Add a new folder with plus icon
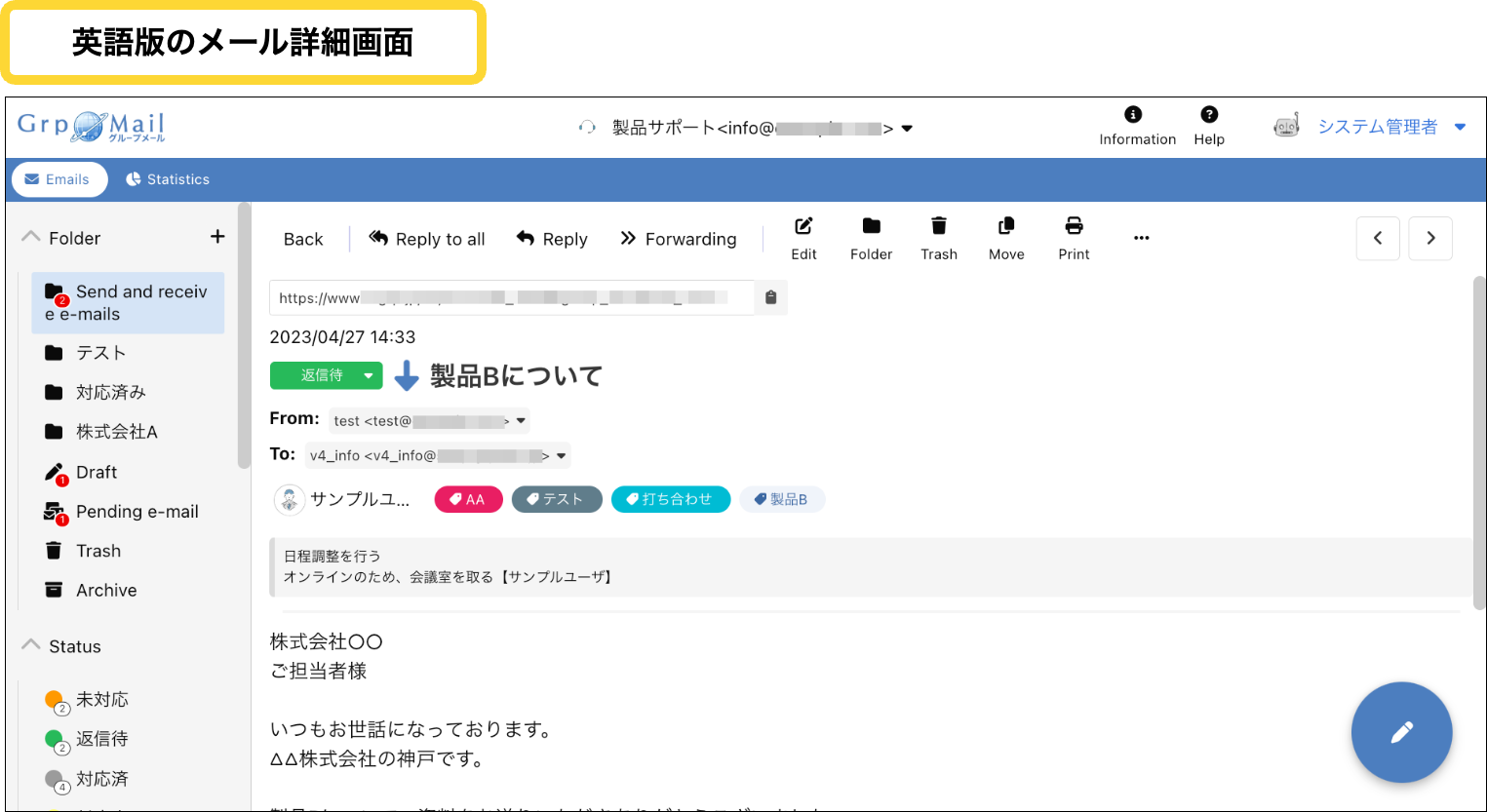The image size is (1487, 812). click(217, 237)
